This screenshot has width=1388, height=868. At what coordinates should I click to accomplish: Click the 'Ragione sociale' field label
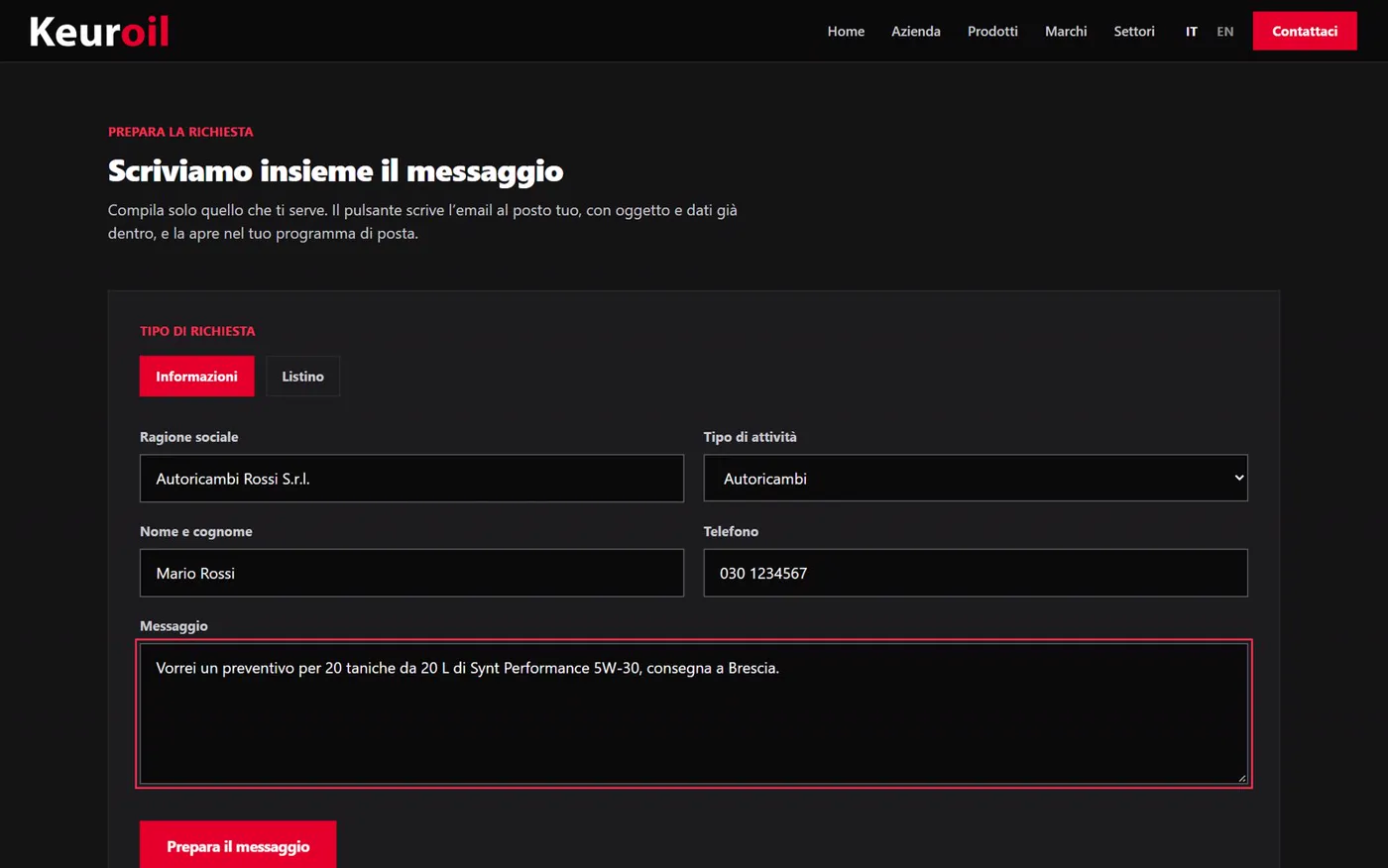tap(188, 437)
